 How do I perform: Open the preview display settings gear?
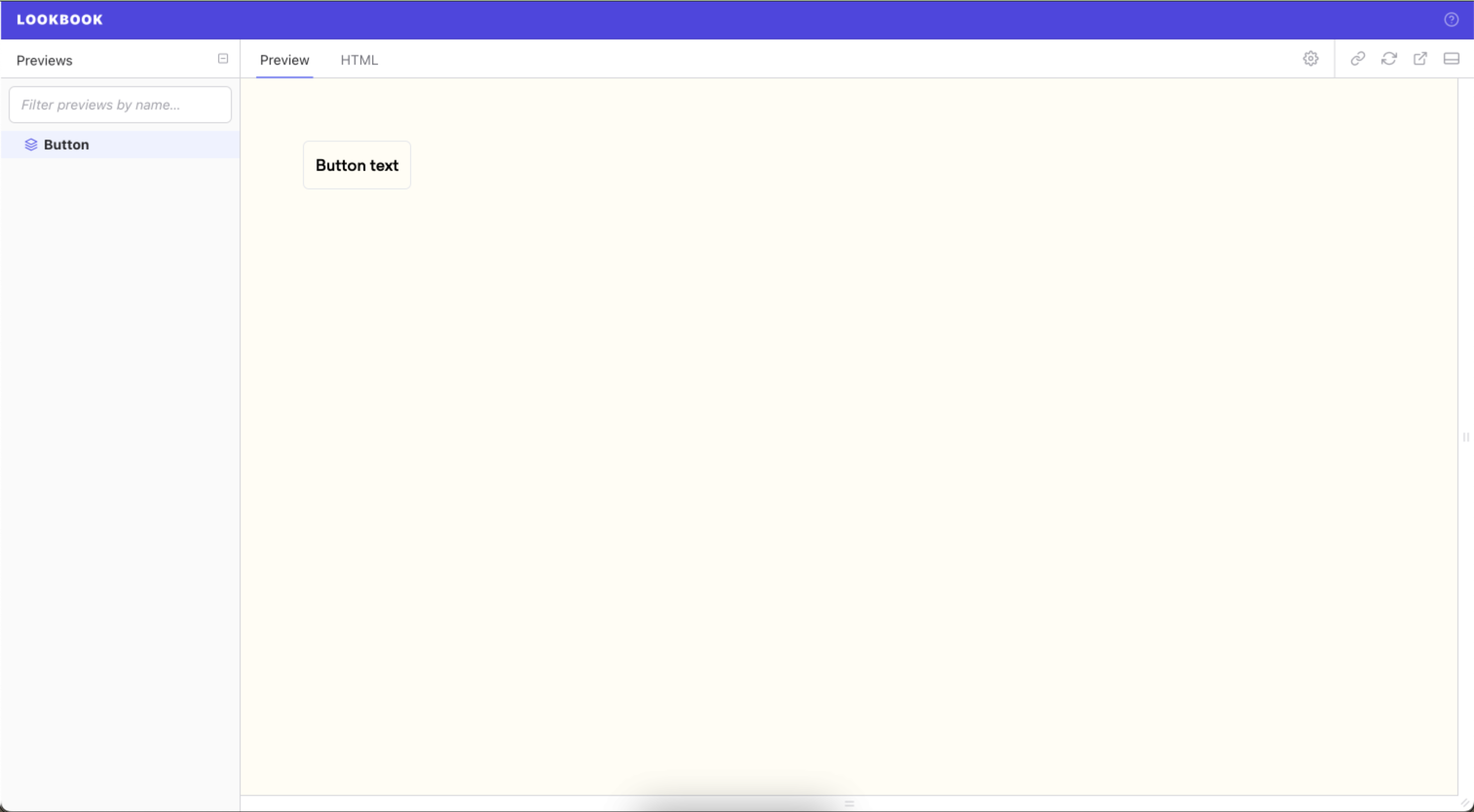coord(1310,58)
